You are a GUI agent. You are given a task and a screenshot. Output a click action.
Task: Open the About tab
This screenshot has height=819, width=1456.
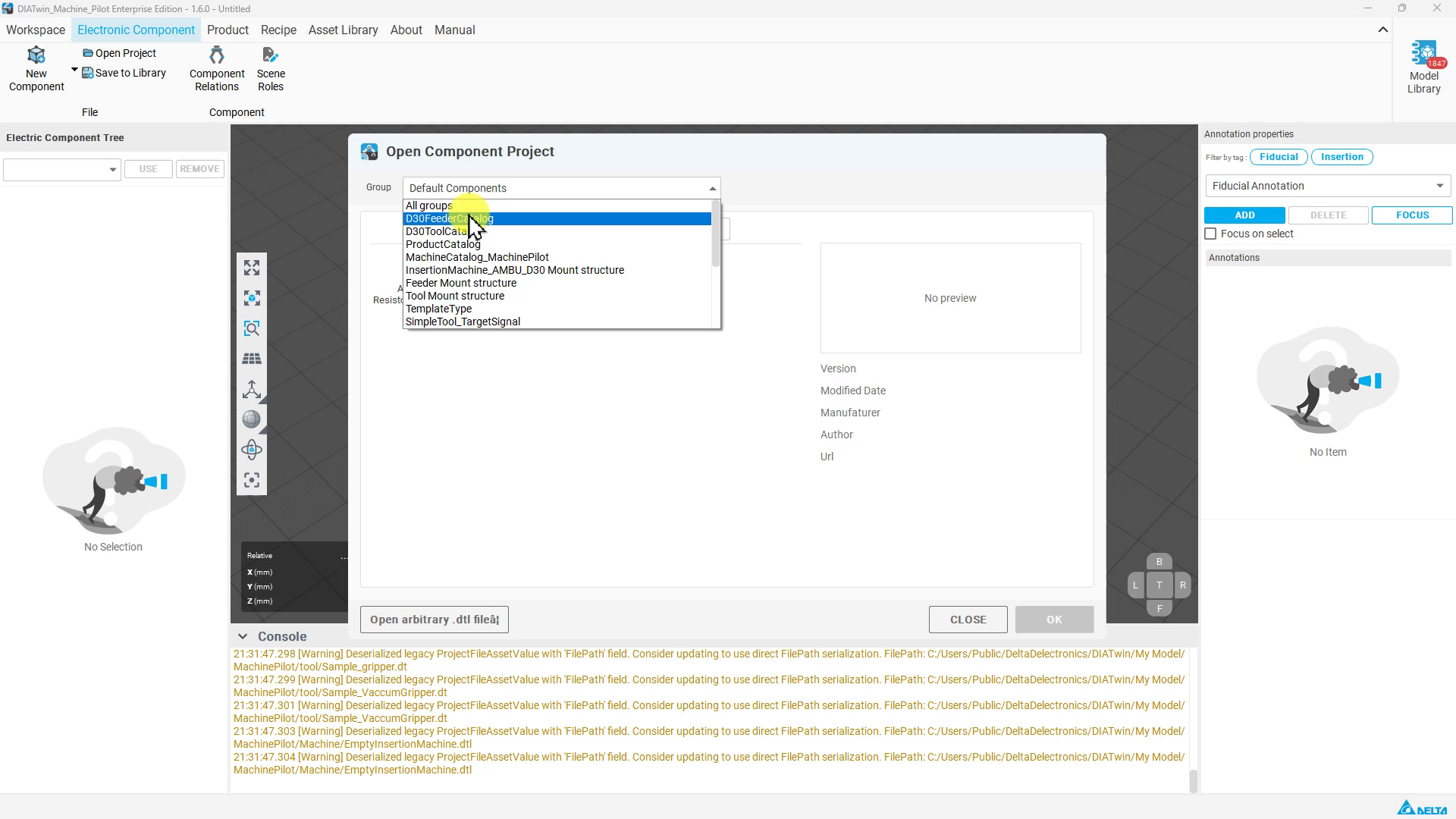pyautogui.click(x=406, y=30)
